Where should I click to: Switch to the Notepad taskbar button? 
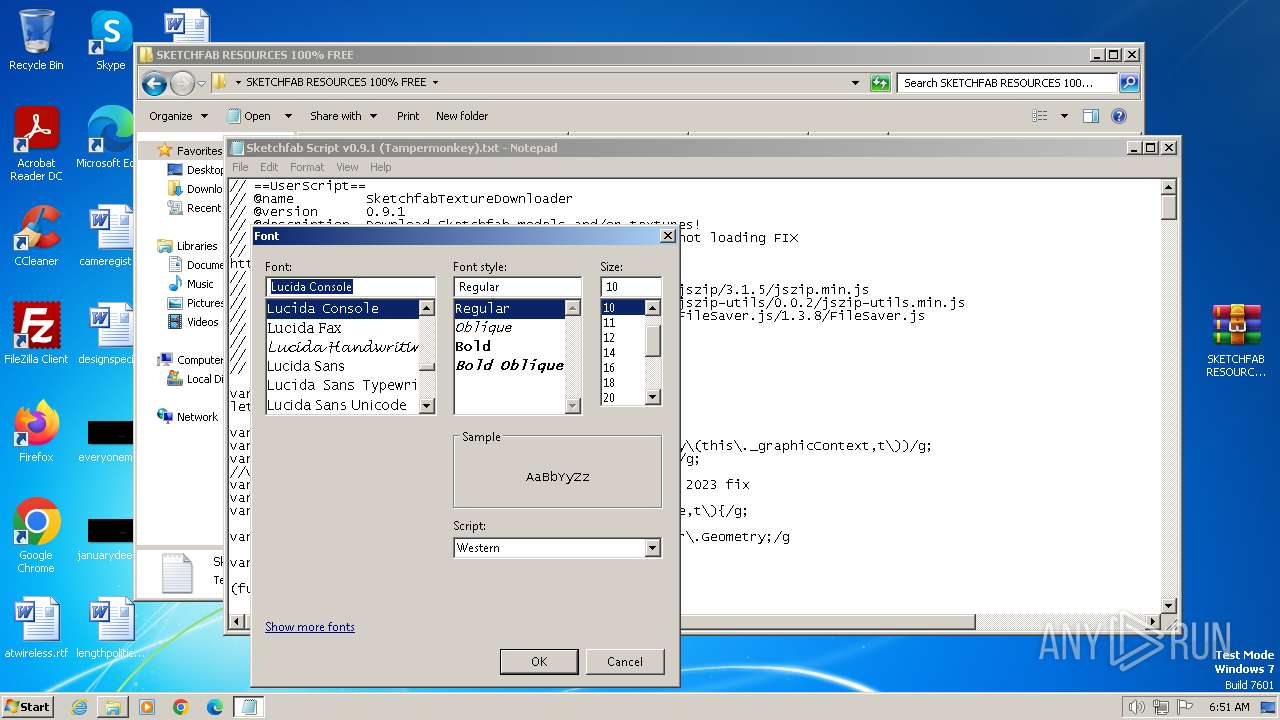coord(248,707)
